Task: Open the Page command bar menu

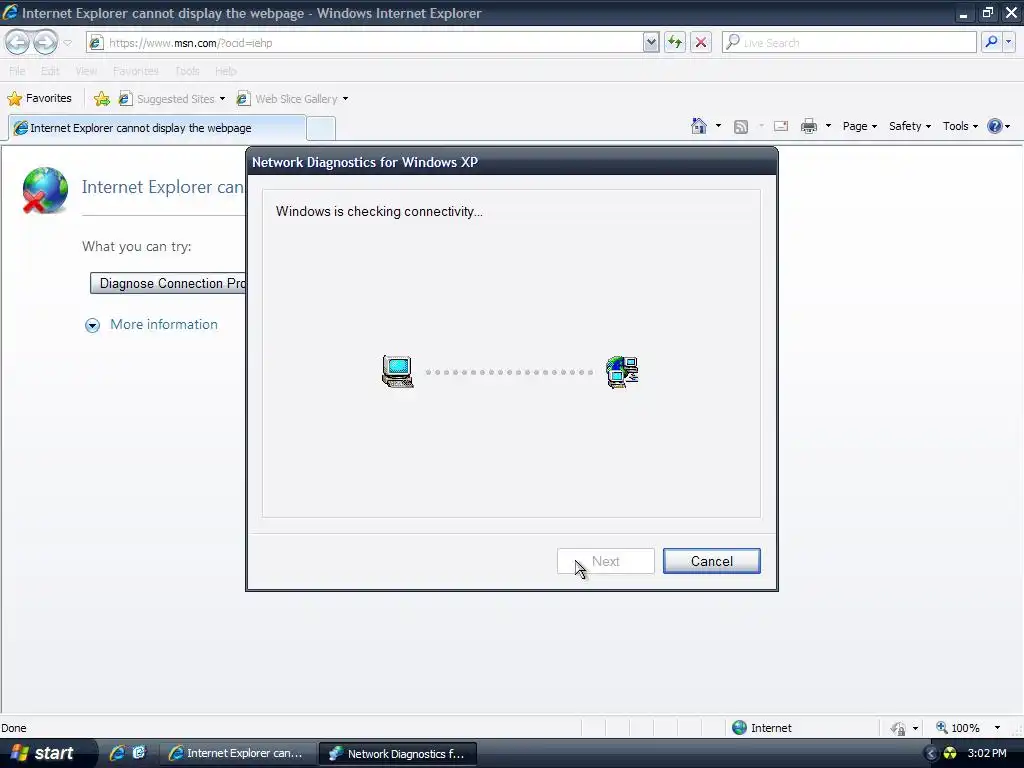Action: (x=859, y=126)
